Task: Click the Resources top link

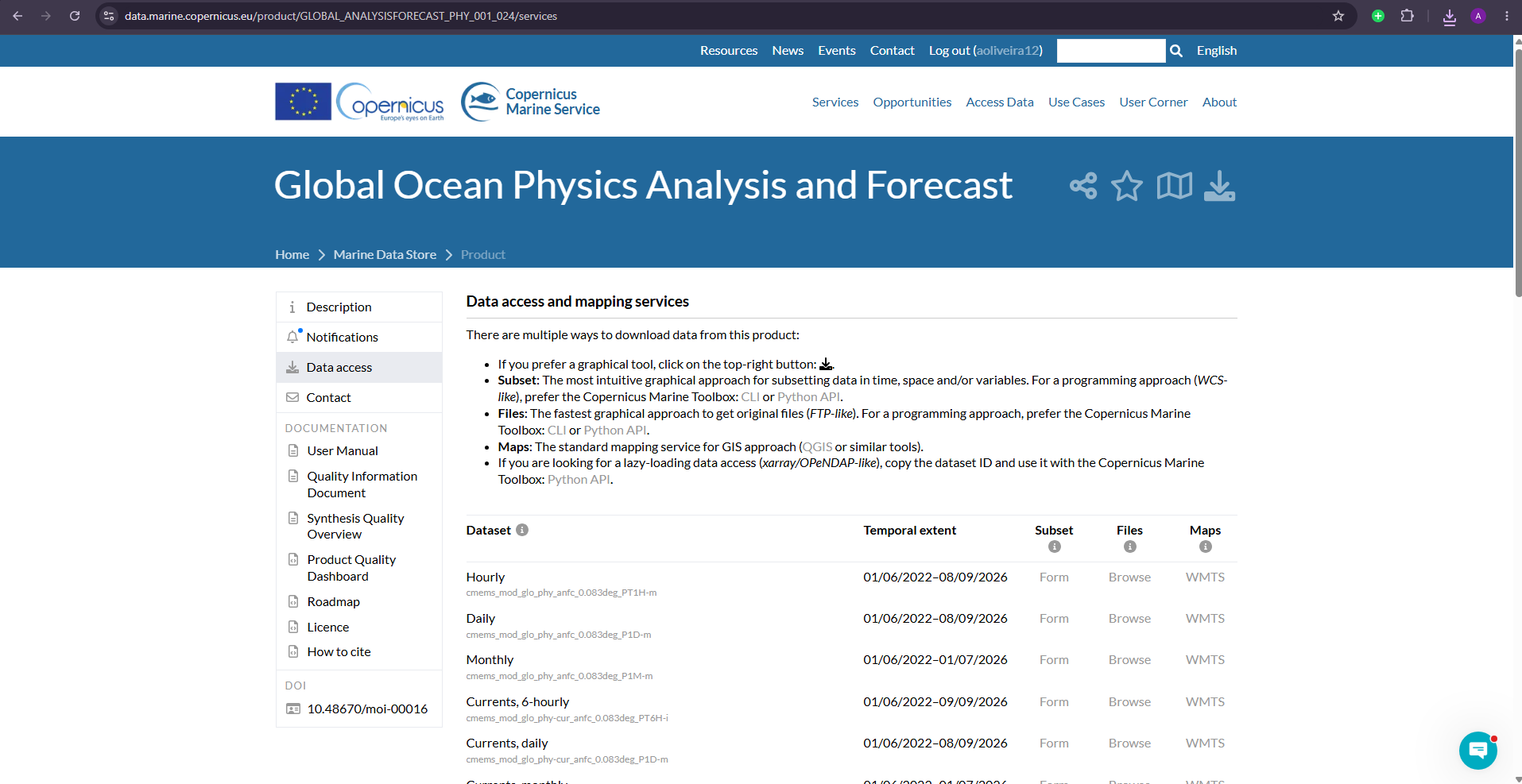Action: (729, 51)
